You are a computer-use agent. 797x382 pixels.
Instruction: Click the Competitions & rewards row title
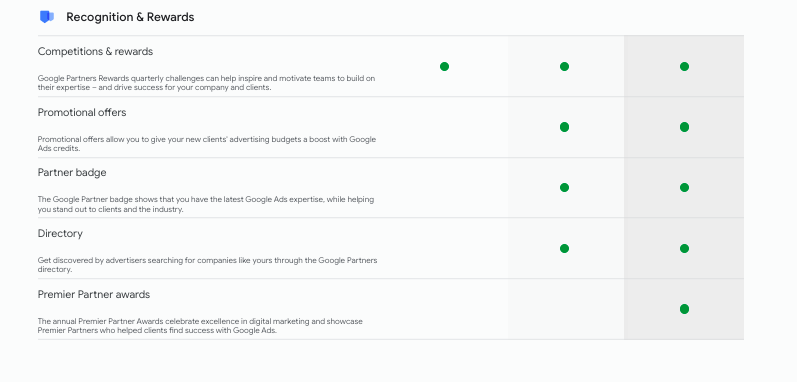tap(95, 51)
